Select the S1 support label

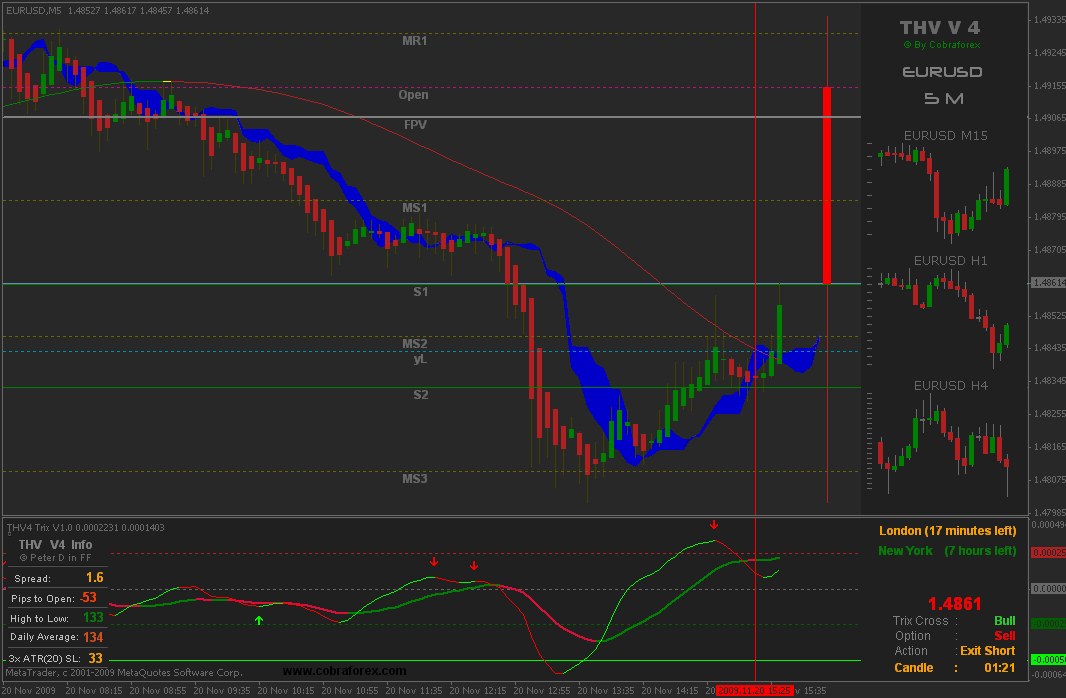421,292
